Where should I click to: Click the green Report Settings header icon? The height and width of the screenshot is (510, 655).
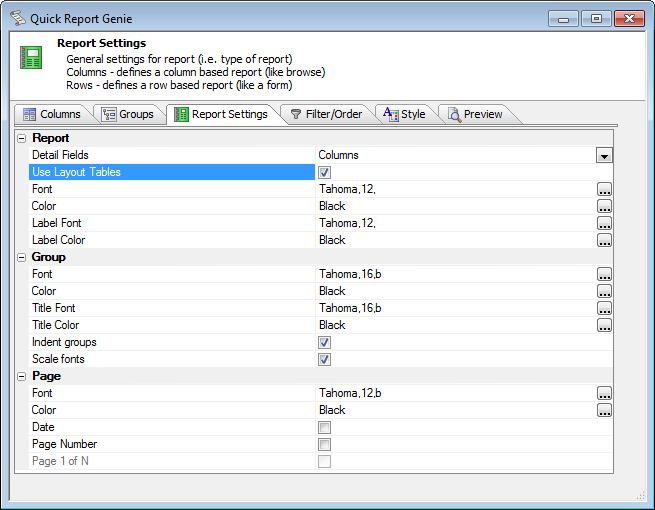[x=31, y=57]
